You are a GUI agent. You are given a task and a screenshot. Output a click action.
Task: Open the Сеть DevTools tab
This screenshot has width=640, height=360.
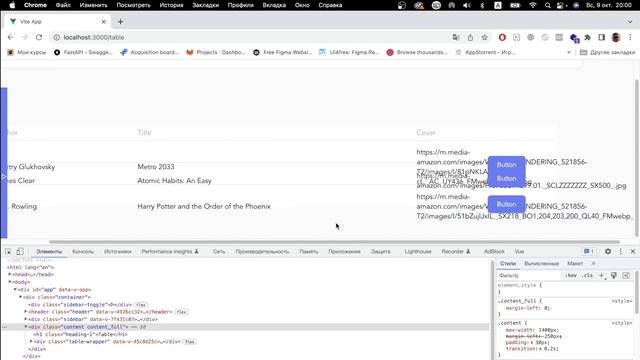pyautogui.click(x=219, y=251)
